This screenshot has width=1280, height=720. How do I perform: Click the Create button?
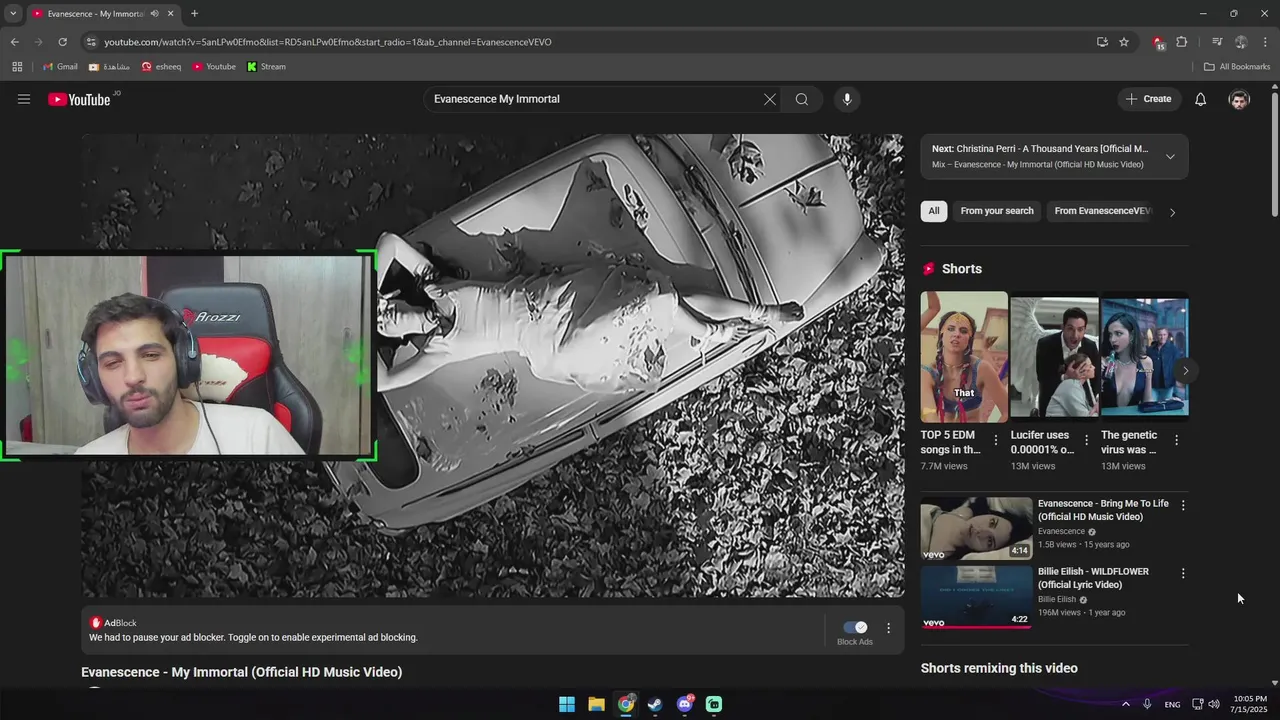(x=1148, y=99)
